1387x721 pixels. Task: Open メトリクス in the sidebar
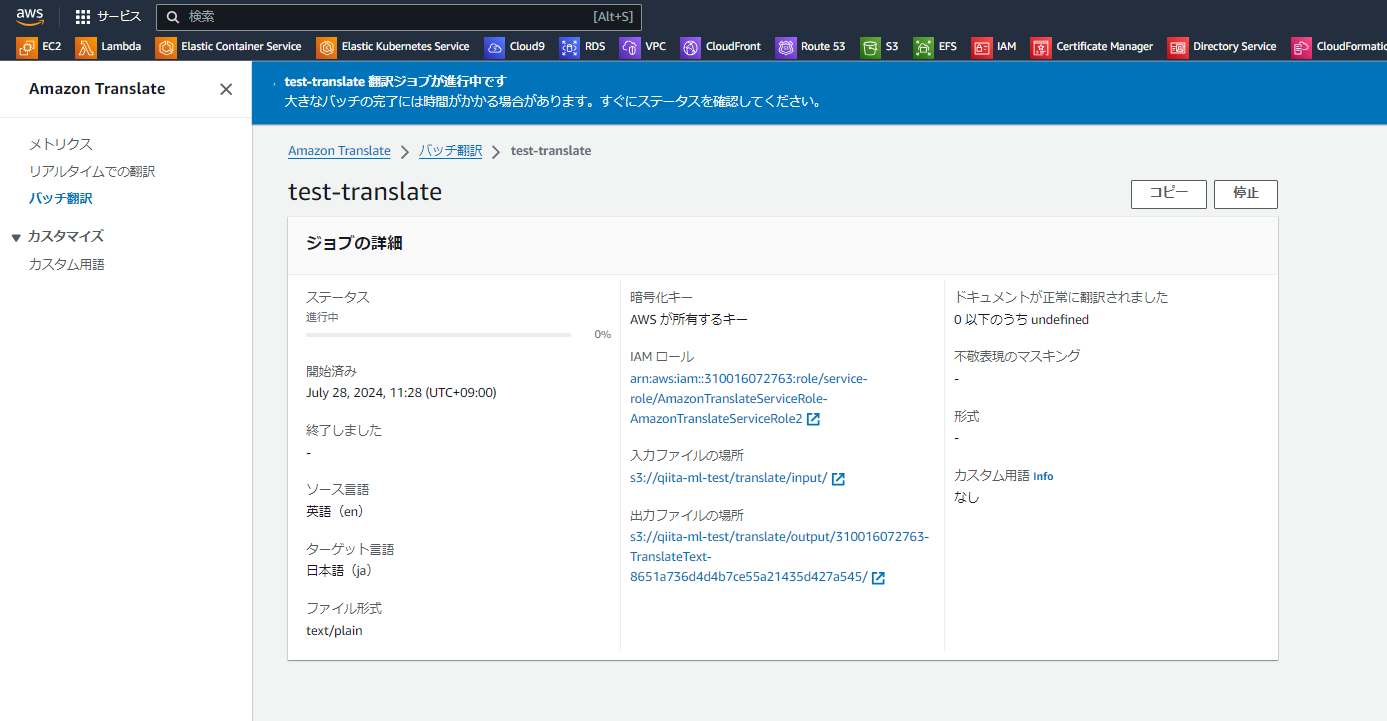tap(61, 144)
